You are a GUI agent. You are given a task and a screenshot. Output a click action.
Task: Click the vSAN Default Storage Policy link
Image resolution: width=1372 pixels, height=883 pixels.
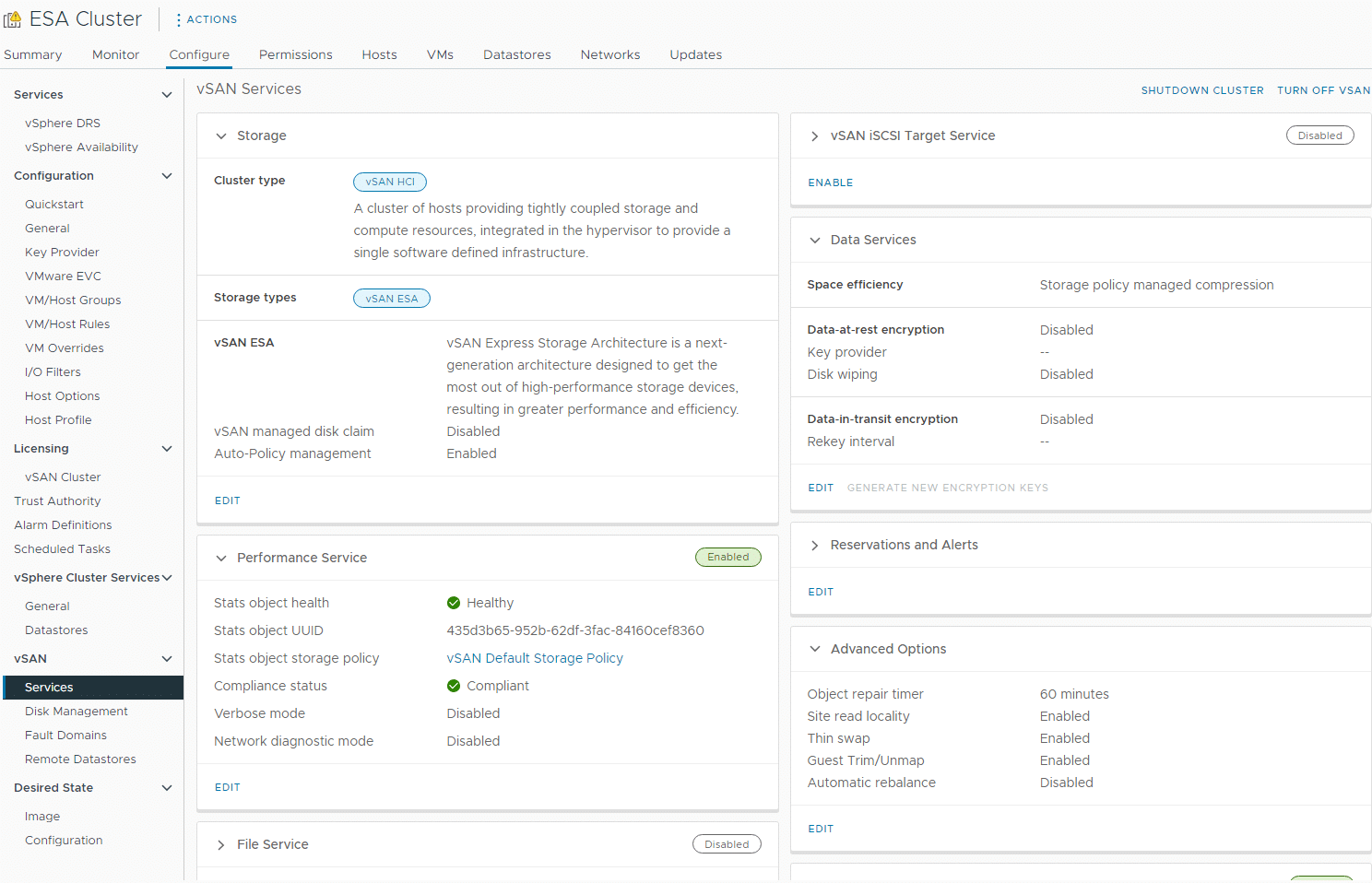coord(535,658)
